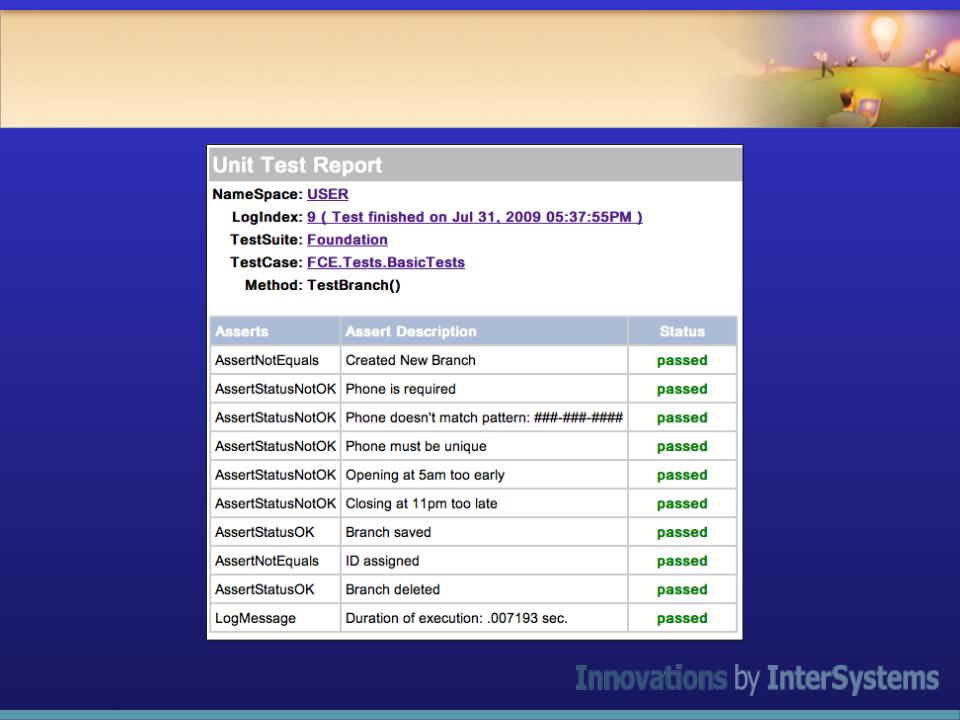Select the TestBranch() method text
The height and width of the screenshot is (720, 960).
354,285
